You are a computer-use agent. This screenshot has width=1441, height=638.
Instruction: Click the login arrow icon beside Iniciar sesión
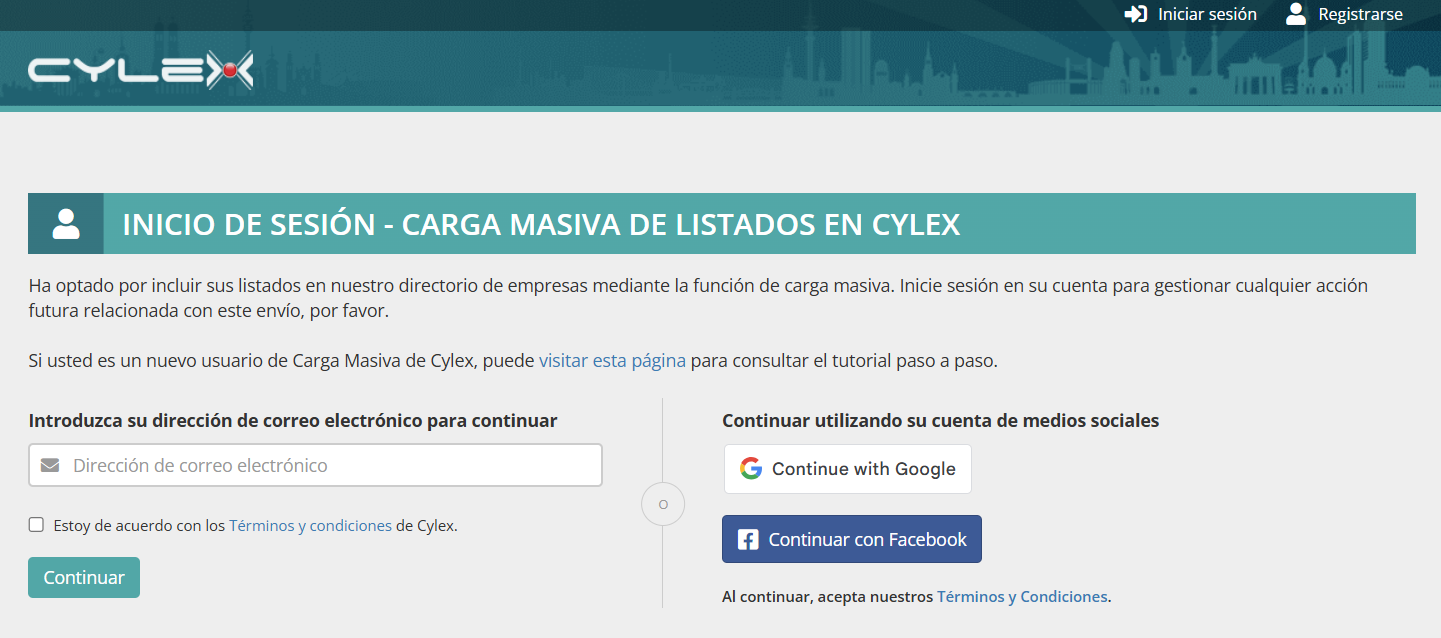(1135, 14)
